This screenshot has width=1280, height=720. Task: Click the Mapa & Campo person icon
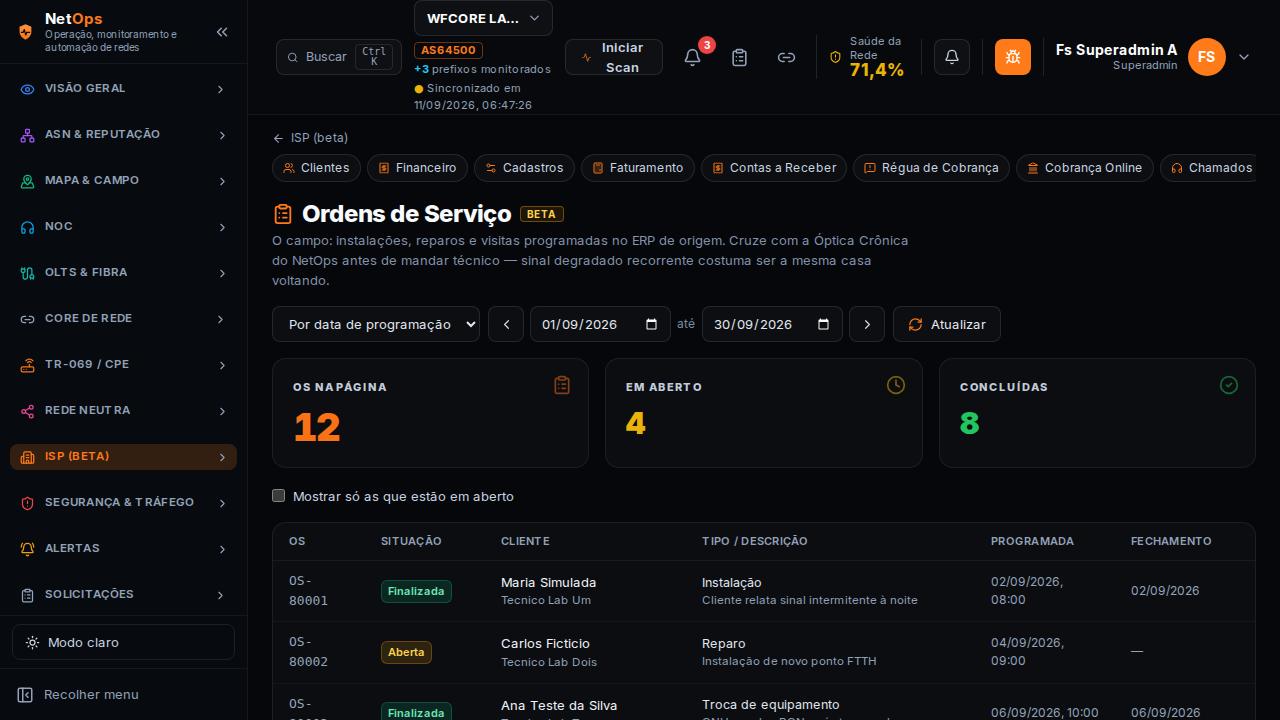pyautogui.click(x=28, y=181)
